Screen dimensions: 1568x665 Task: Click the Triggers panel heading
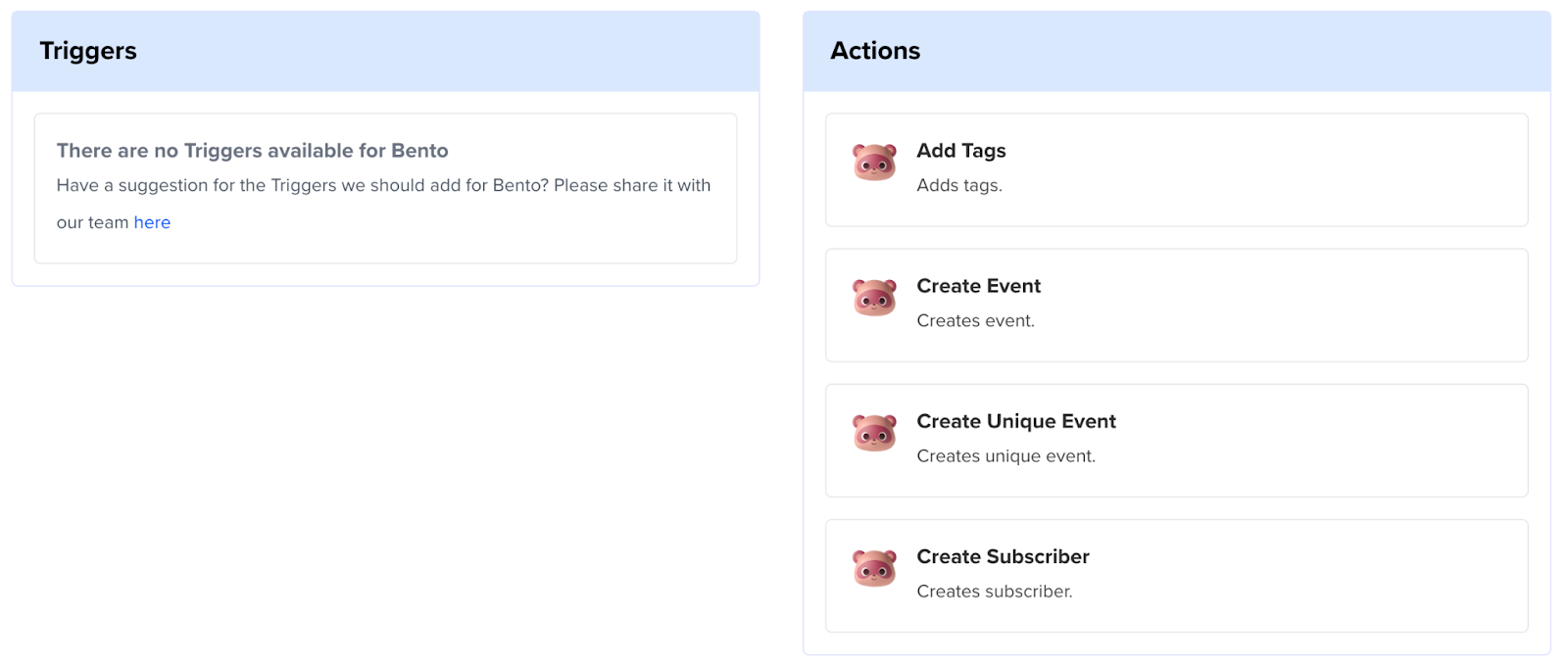point(88,51)
